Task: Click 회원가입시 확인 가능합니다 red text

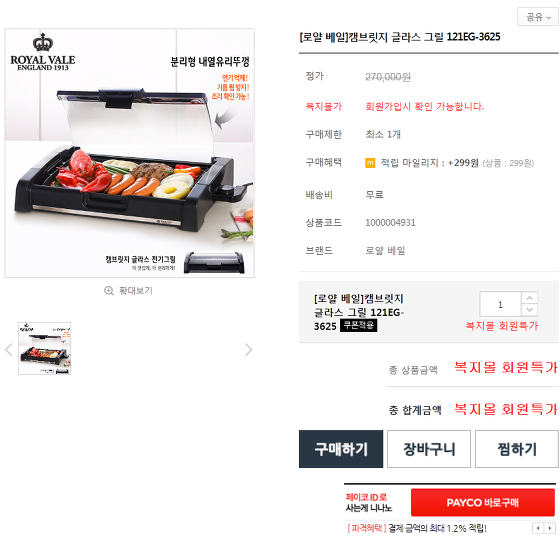Action: click(x=424, y=106)
